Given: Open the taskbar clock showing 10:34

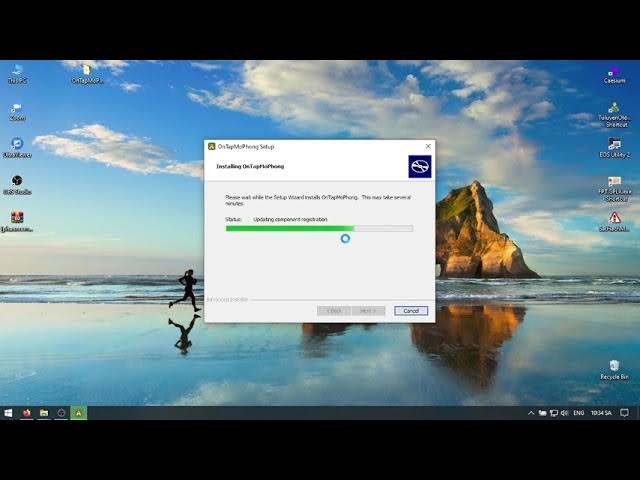Looking at the screenshot, I should click(602, 412).
